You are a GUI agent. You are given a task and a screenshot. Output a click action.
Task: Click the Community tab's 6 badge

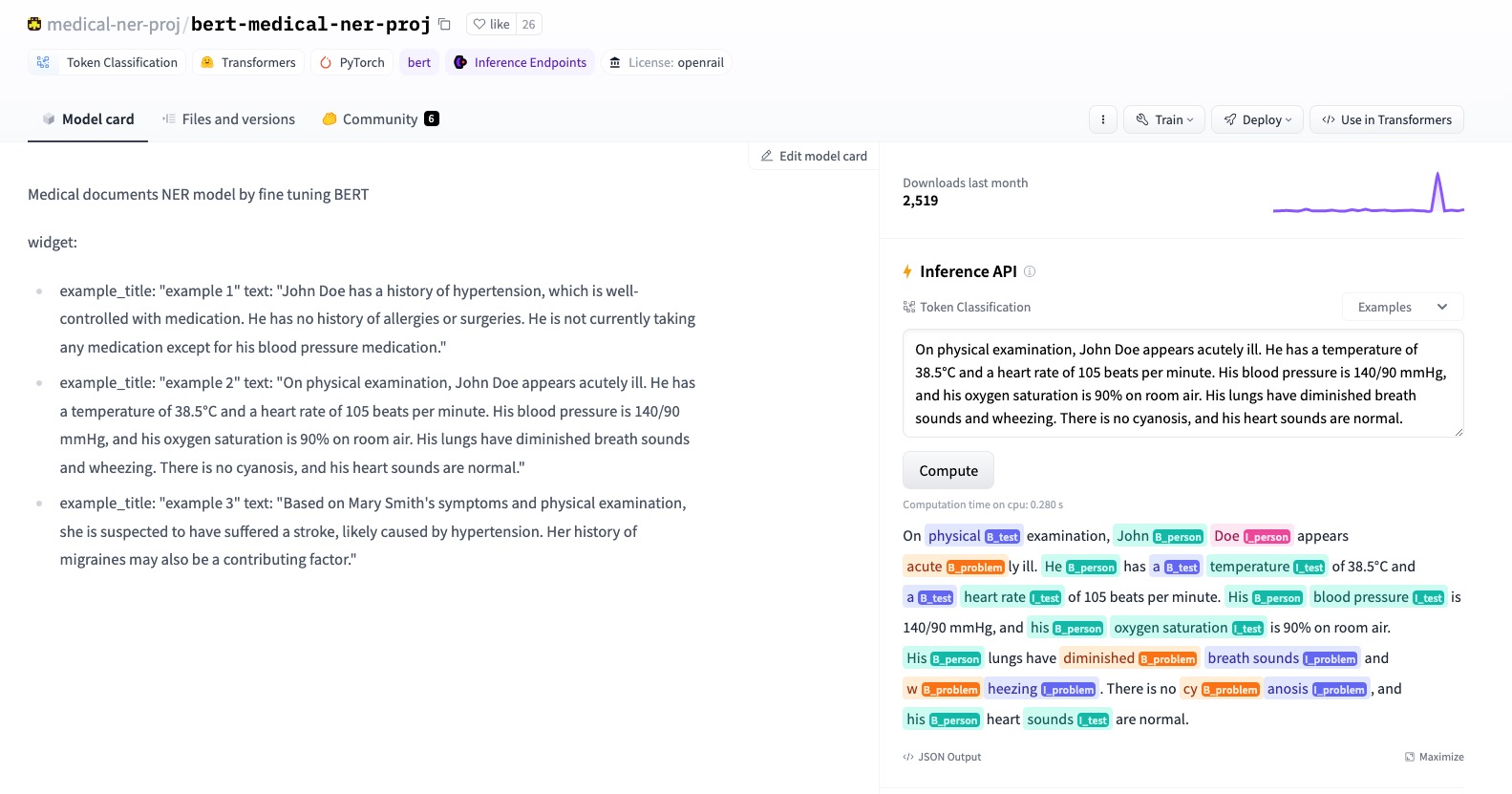coord(432,118)
